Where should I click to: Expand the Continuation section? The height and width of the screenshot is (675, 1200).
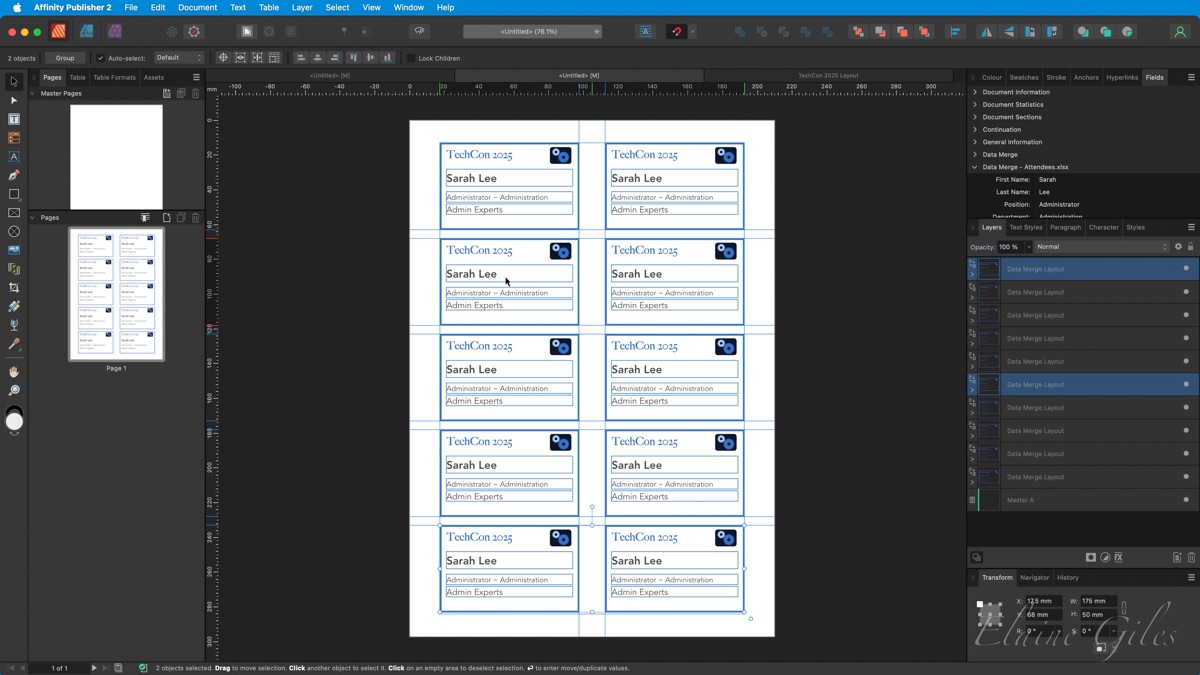tap(975, 129)
